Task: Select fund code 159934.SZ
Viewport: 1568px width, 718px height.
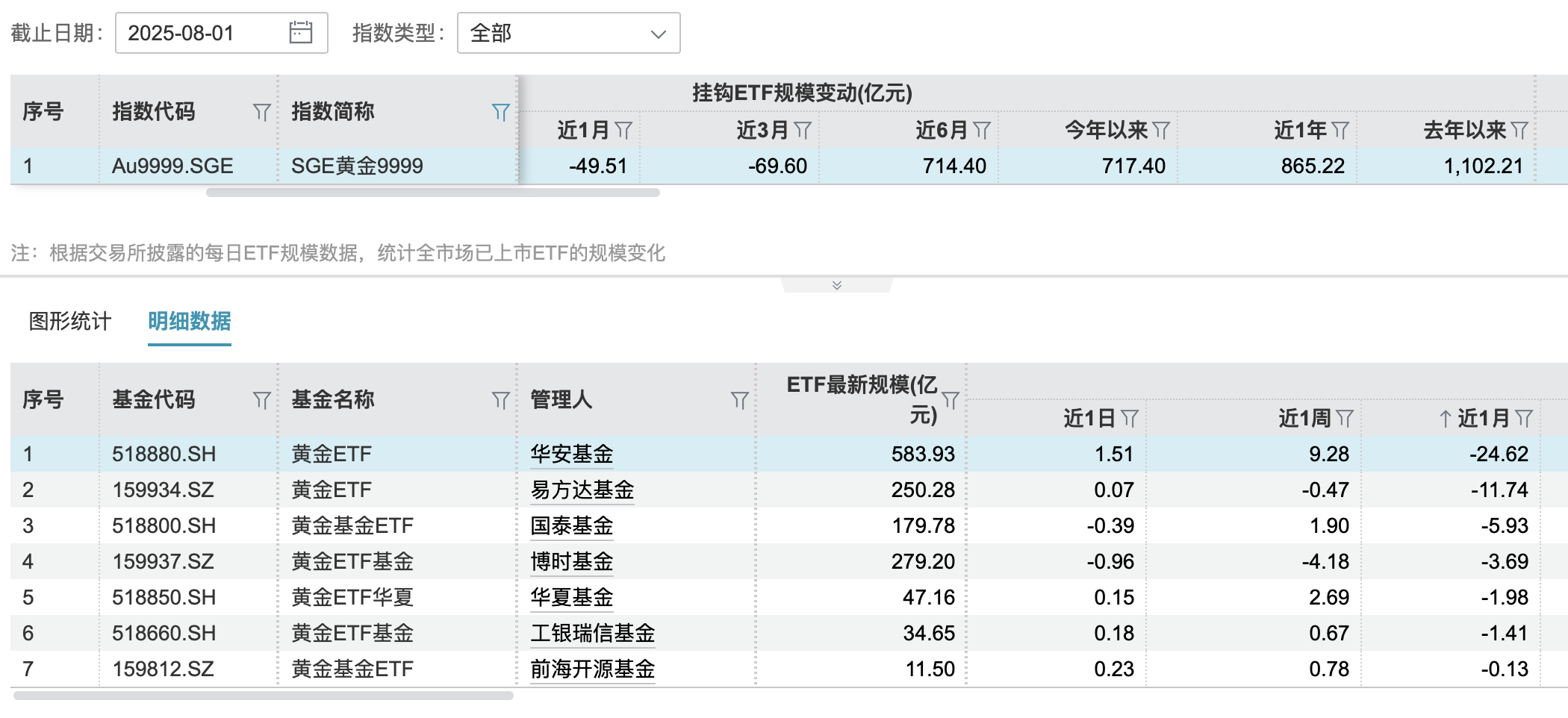Action: (163, 490)
